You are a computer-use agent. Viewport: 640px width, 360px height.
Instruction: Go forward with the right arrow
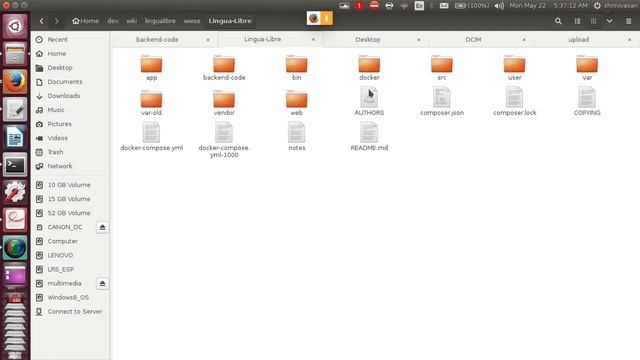[57, 21]
